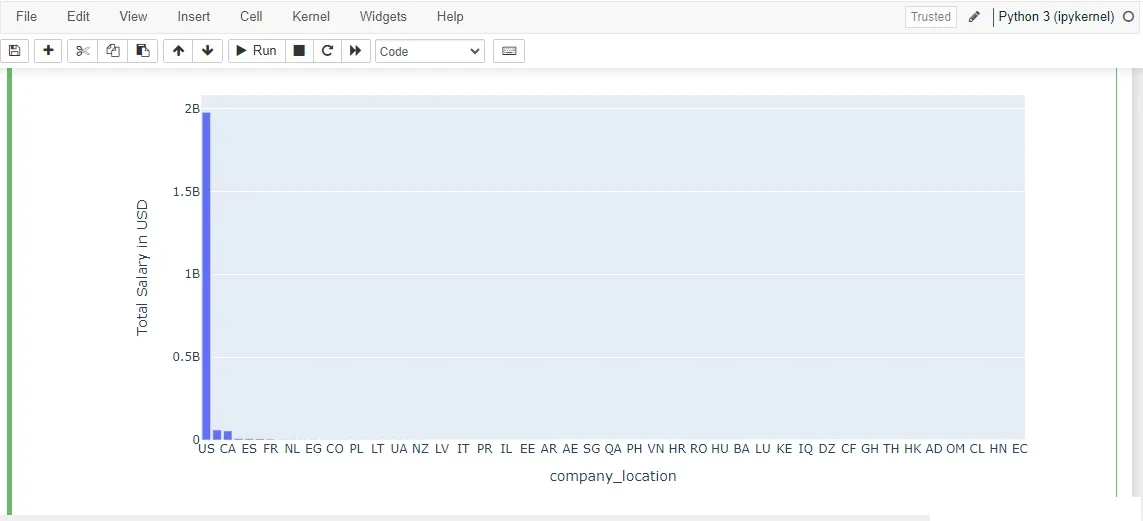Insert a cell below with plus icon
Viewport: 1143px width, 521px height.
[x=48, y=51]
